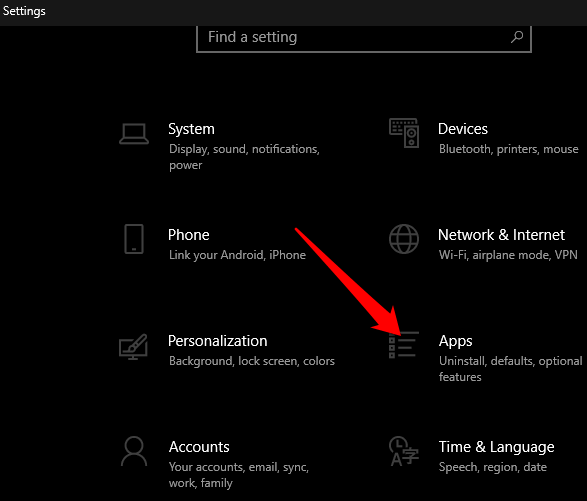Open the Accounts heading
The image size is (587, 501).
point(199,447)
